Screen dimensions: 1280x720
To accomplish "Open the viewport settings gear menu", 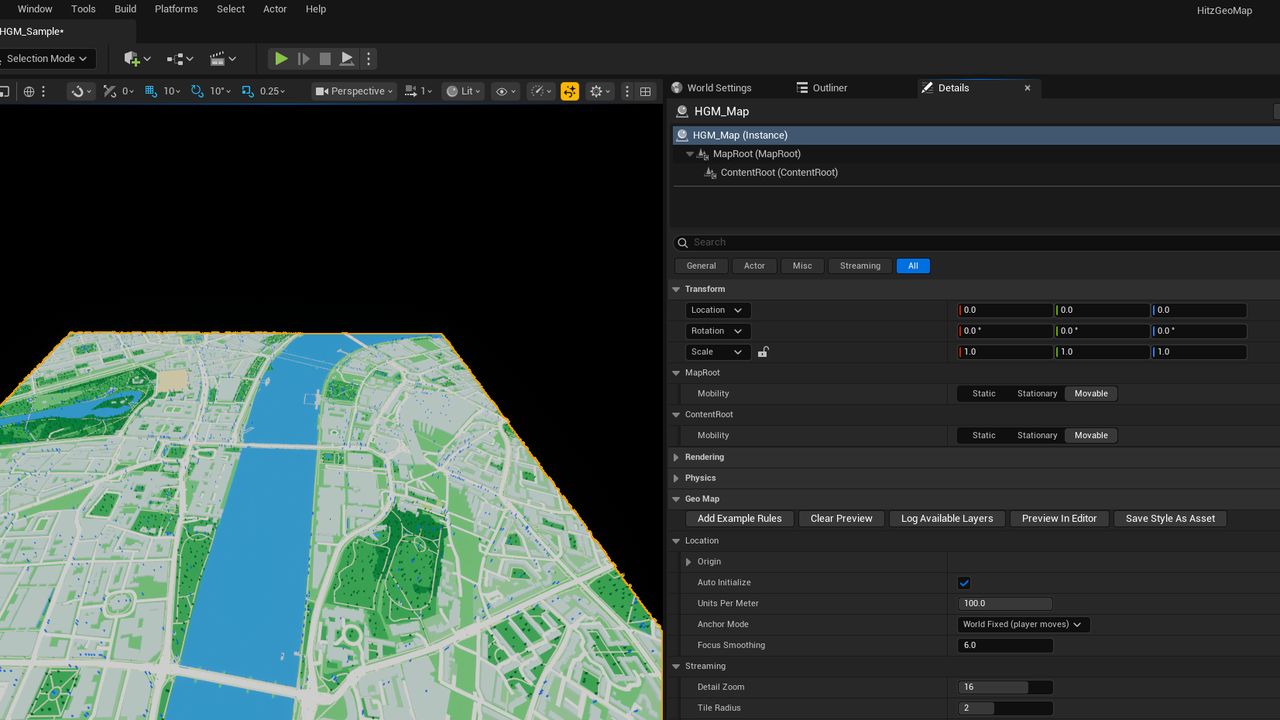I will tap(600, 91).
